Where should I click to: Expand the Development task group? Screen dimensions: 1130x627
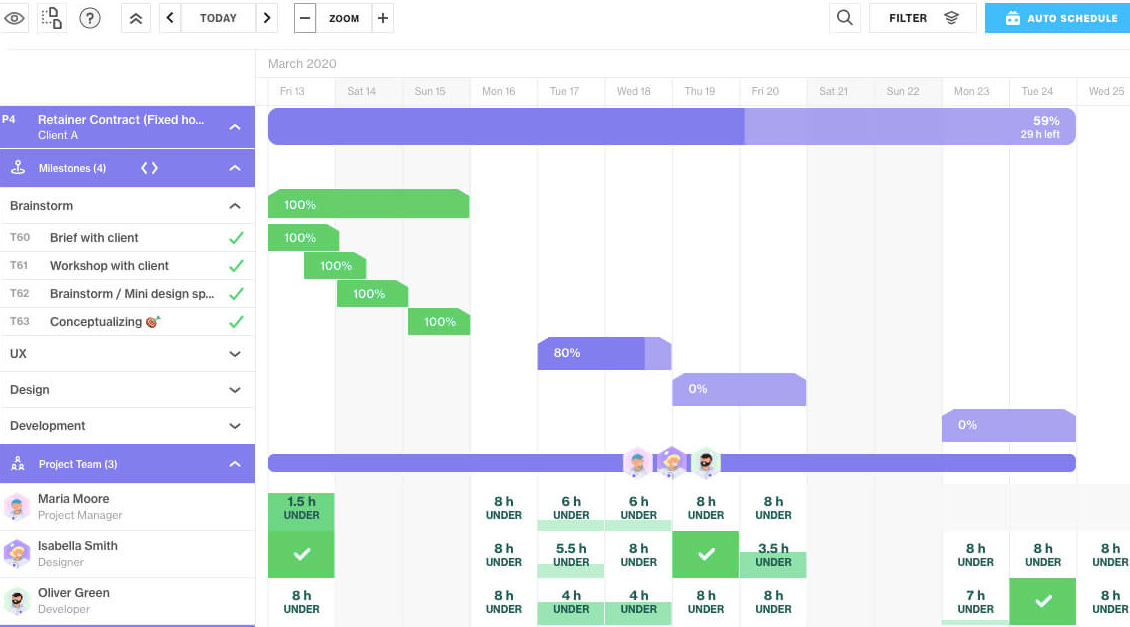click(x=235, y=426)
